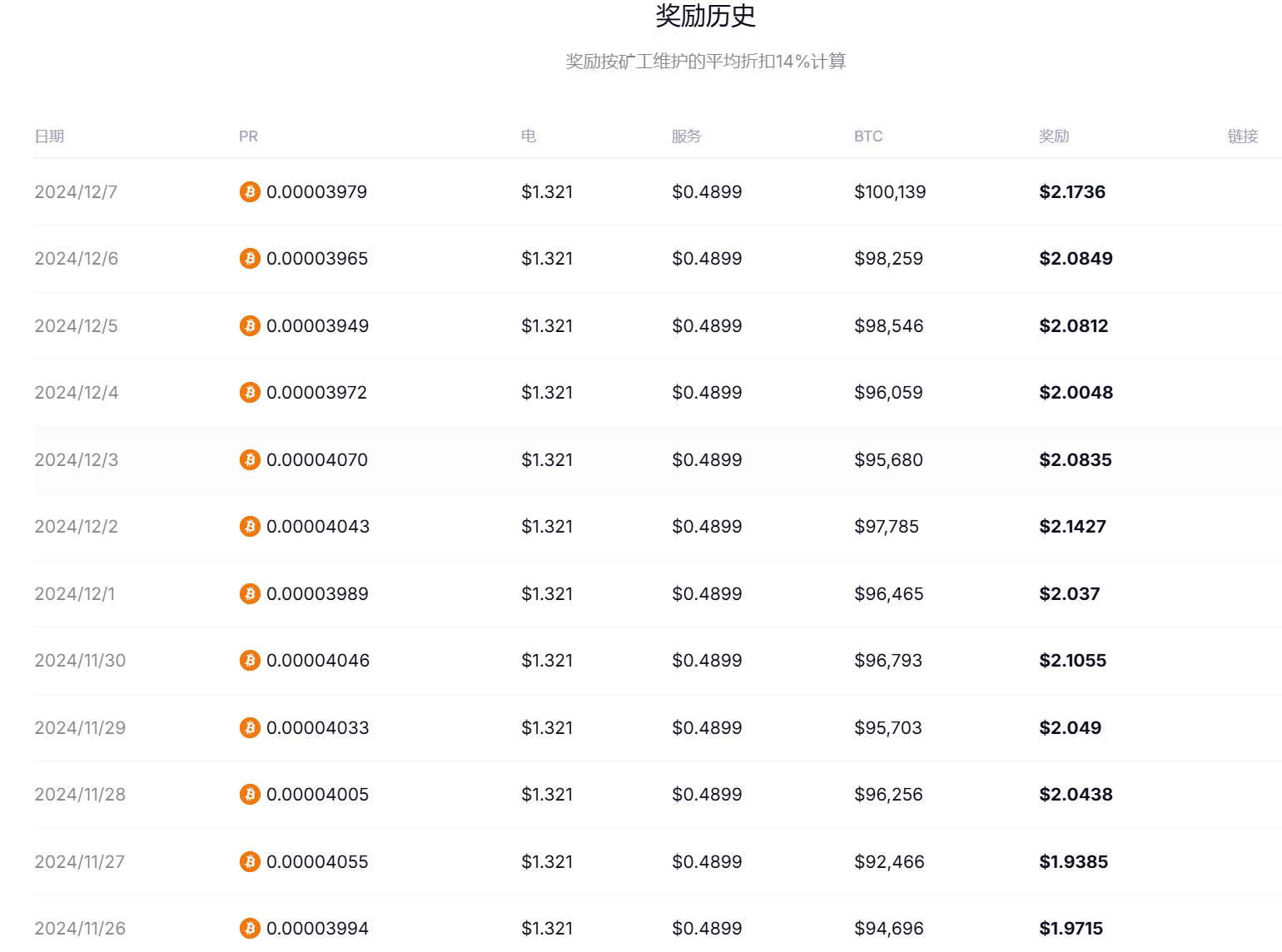Screen dimensions: 1282x952
Task: Click the 日期 column header
Action: (49, 136)
